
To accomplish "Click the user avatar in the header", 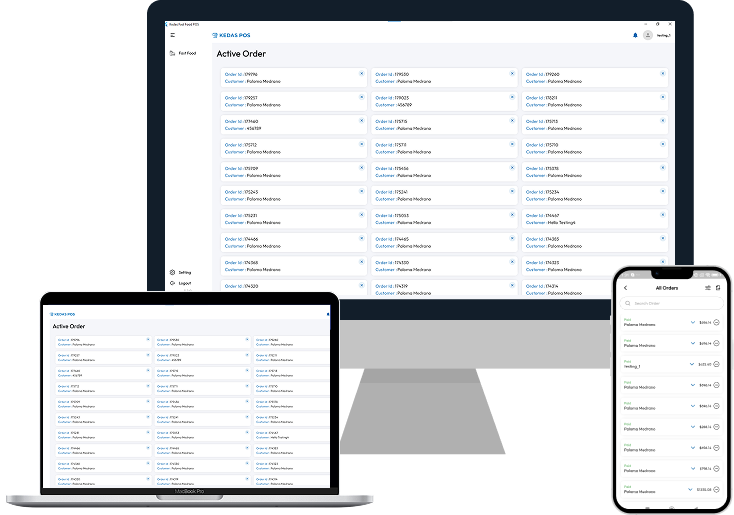I will coord(648,35).
